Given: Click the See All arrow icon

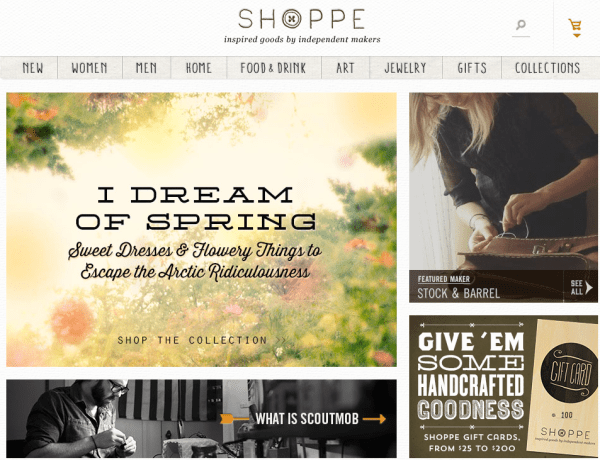Looking at the screenshot, I should pyautogui.click(x=589, y=287).
